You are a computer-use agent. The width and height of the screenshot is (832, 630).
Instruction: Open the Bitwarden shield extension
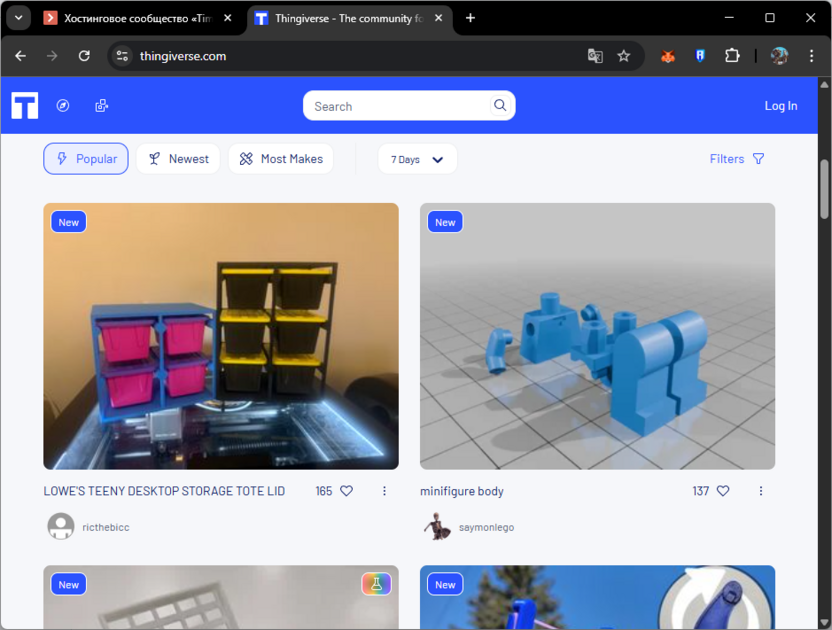coord(700,56)
